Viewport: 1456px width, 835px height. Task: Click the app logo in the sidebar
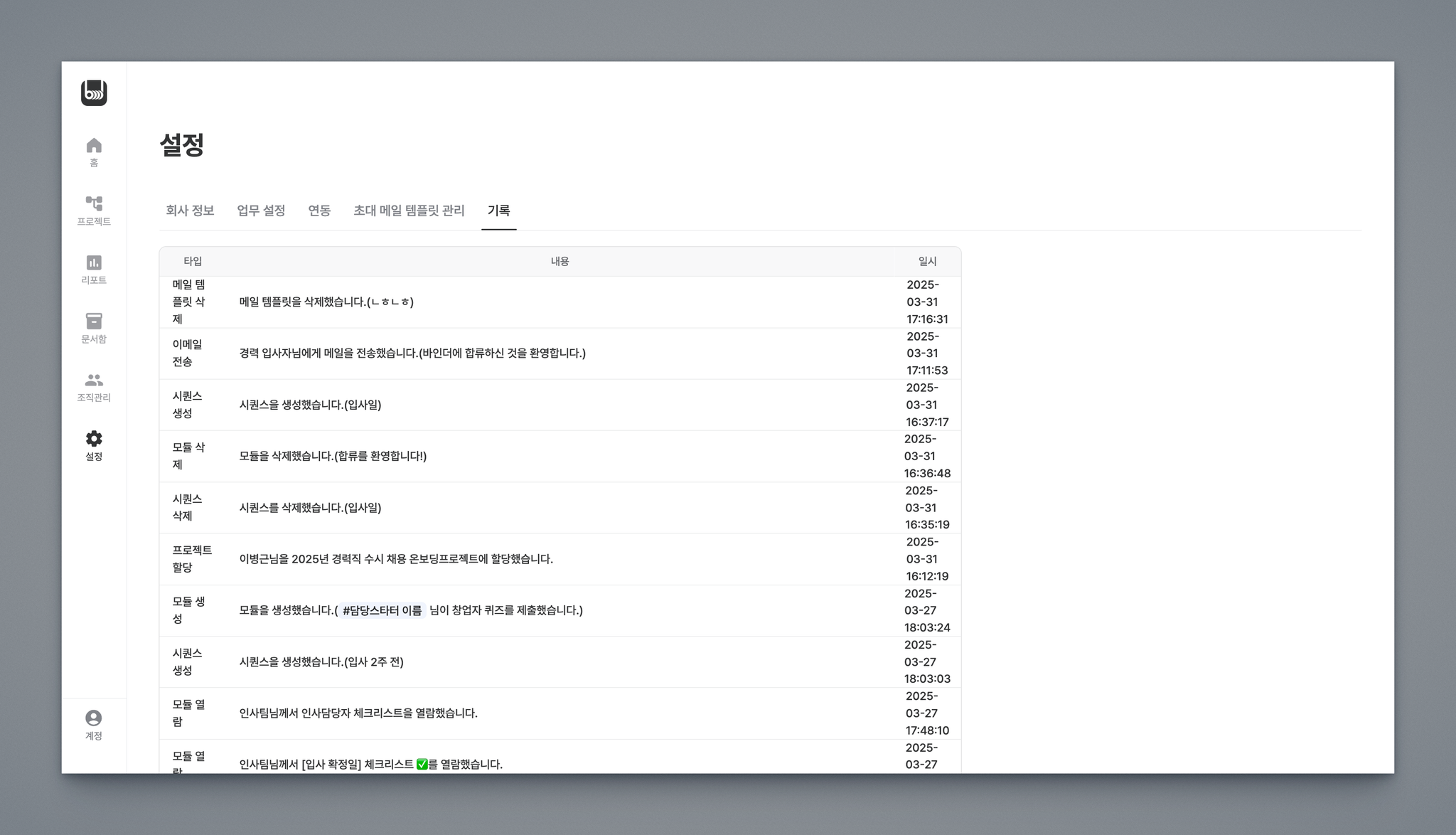tap(94, 93)
